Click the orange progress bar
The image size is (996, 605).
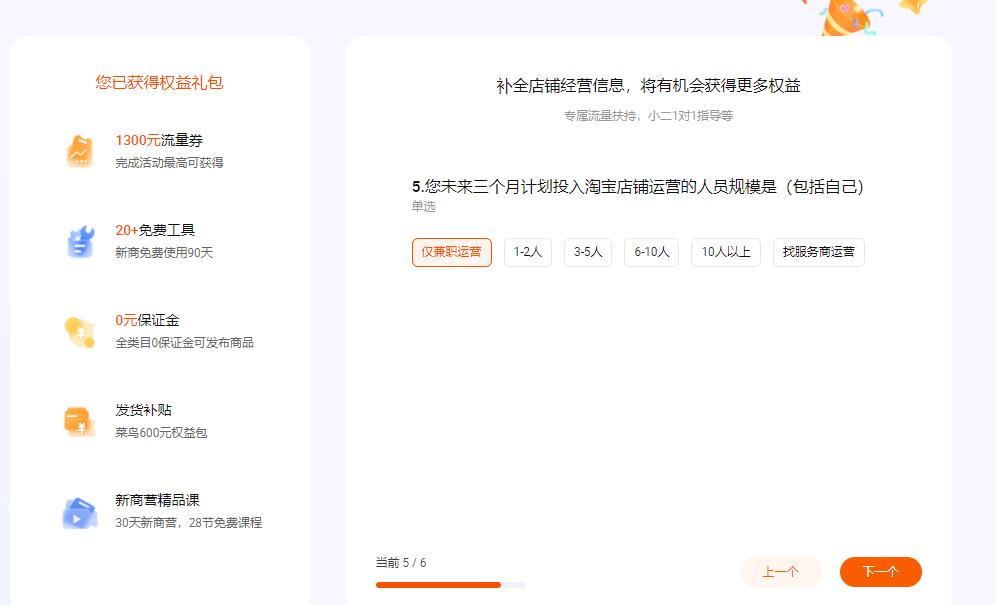438,585
